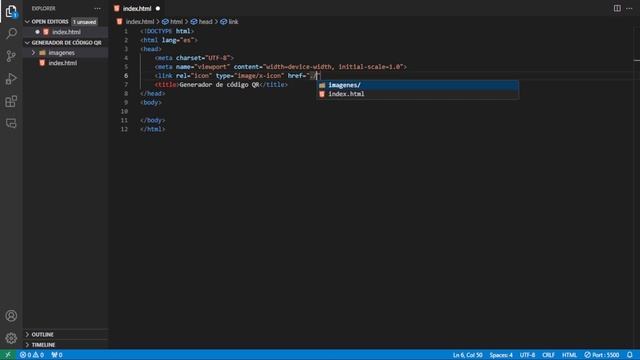640x360 pixels.
Task: Open notifications bell icon
Action: point(630,355)
